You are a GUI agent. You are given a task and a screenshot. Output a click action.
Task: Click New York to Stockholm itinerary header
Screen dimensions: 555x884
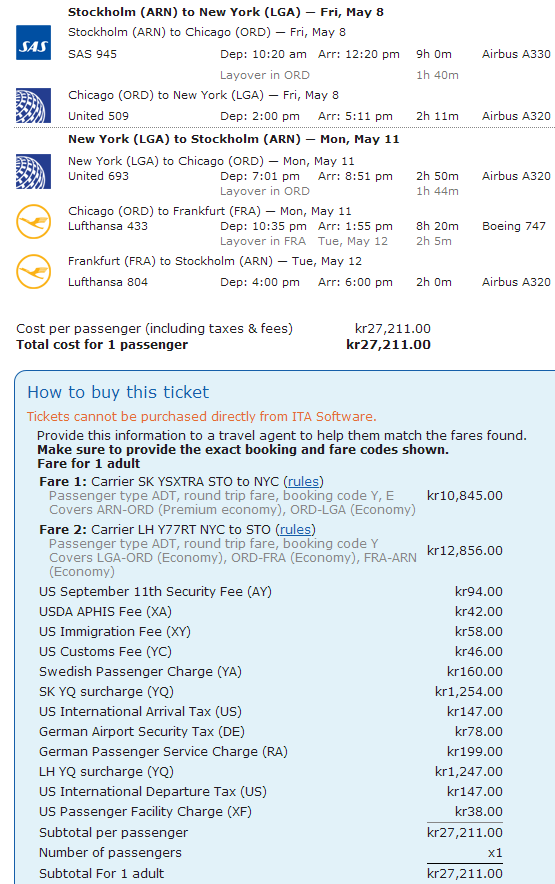(234, 139)
